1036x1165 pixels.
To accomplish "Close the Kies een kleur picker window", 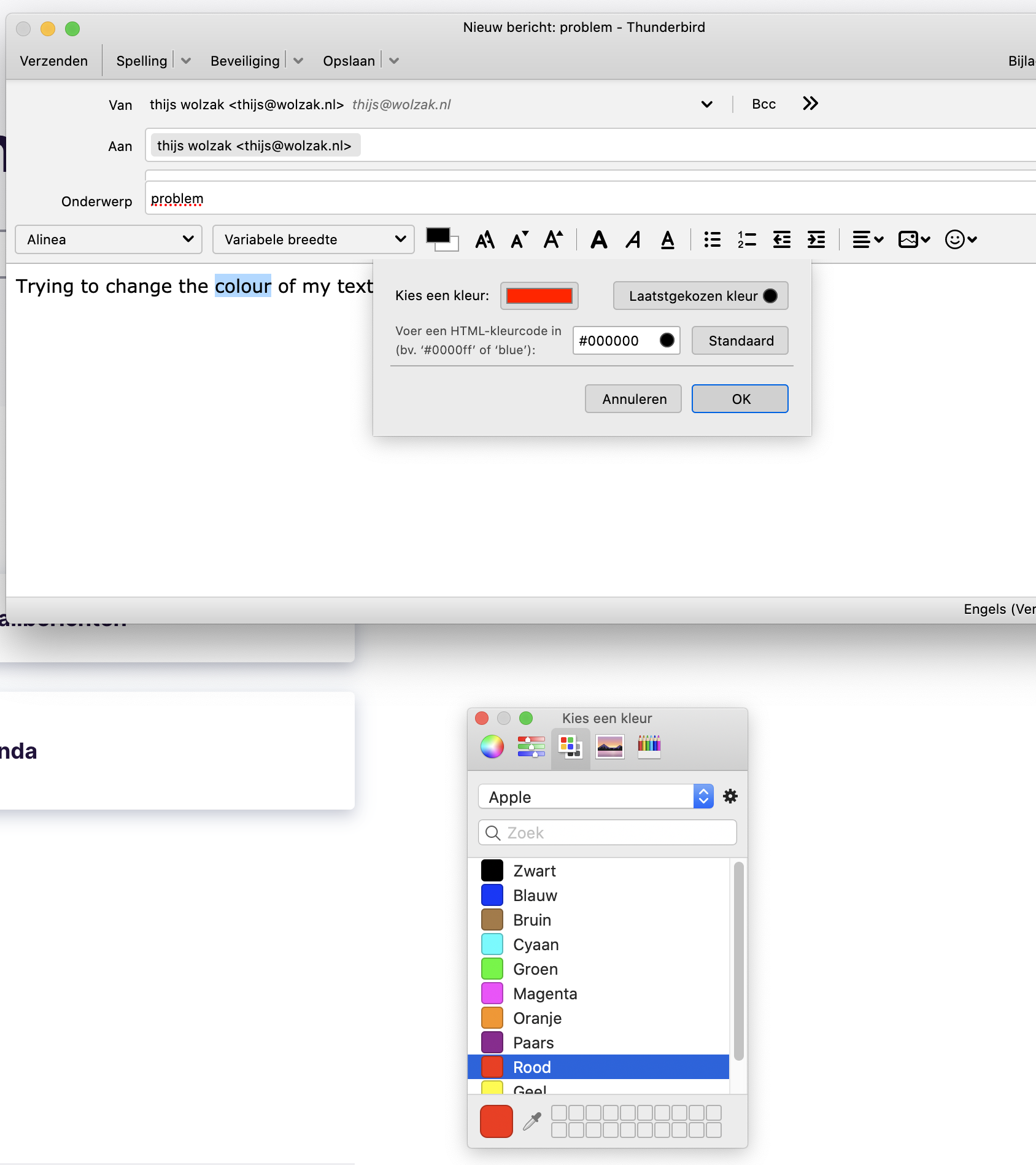I will click(482, 718).
